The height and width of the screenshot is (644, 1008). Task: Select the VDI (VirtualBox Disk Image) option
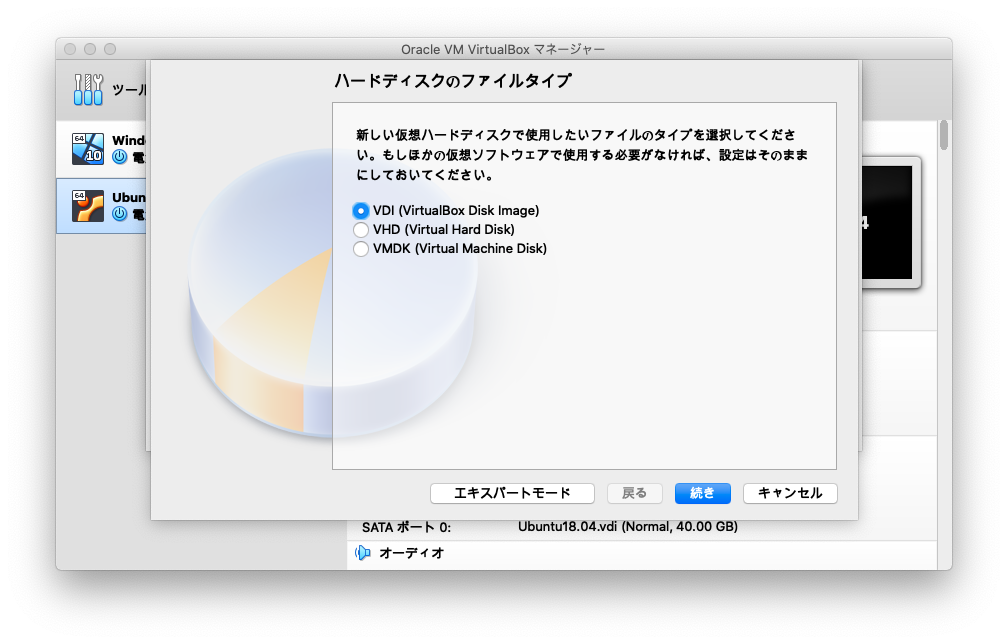(361, 210)
